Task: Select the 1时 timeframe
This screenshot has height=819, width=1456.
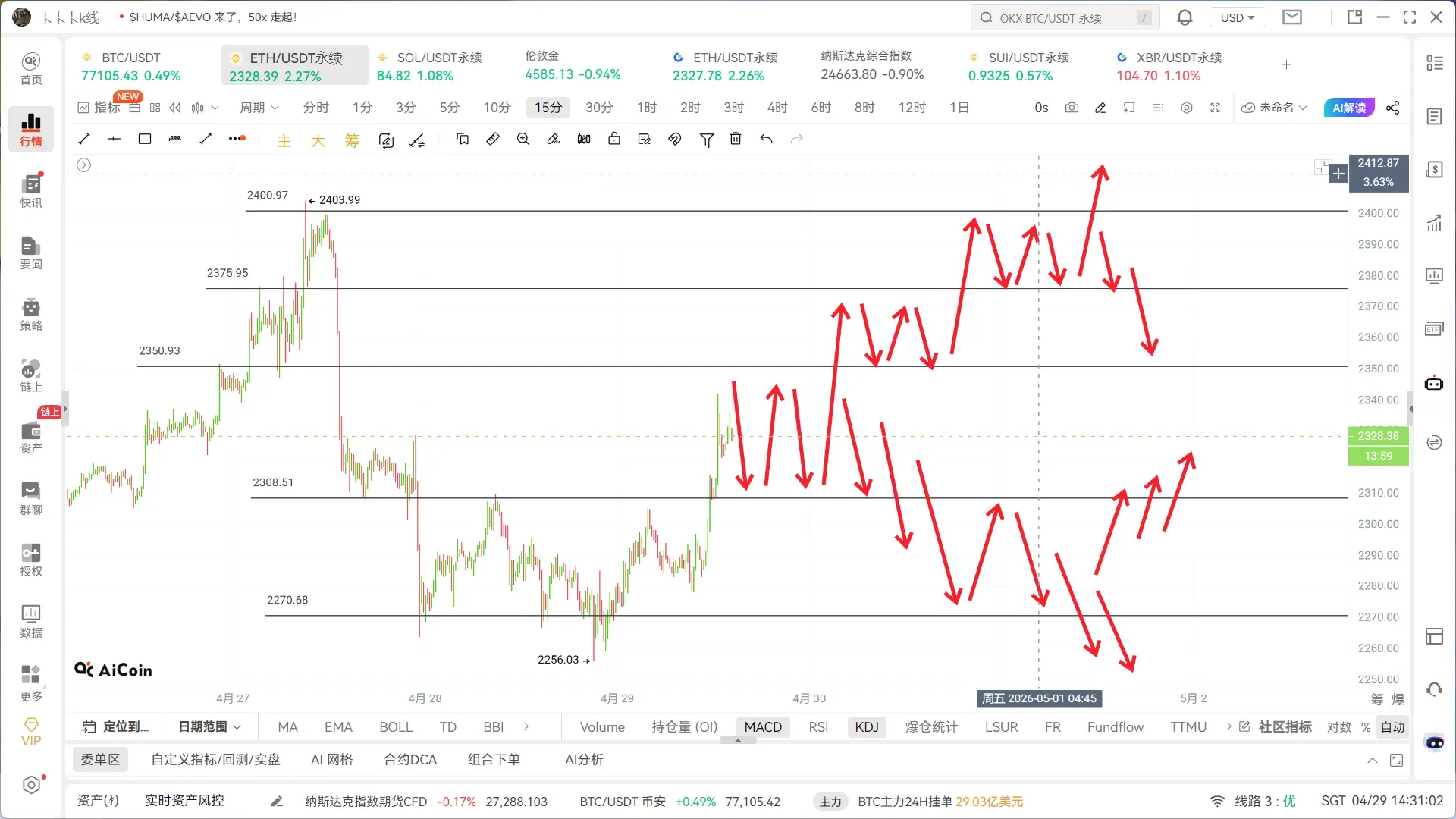Action: point(646,108)
